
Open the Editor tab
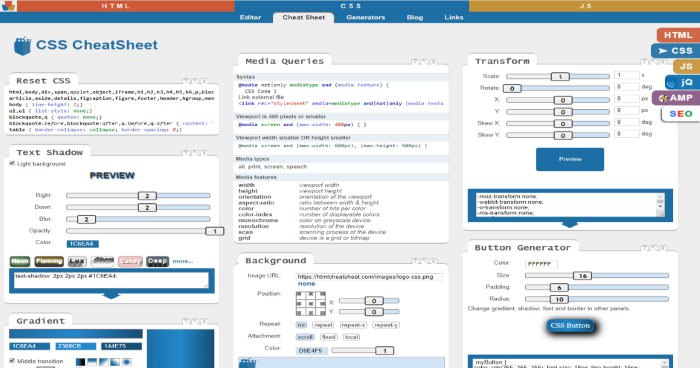point(250,17)
